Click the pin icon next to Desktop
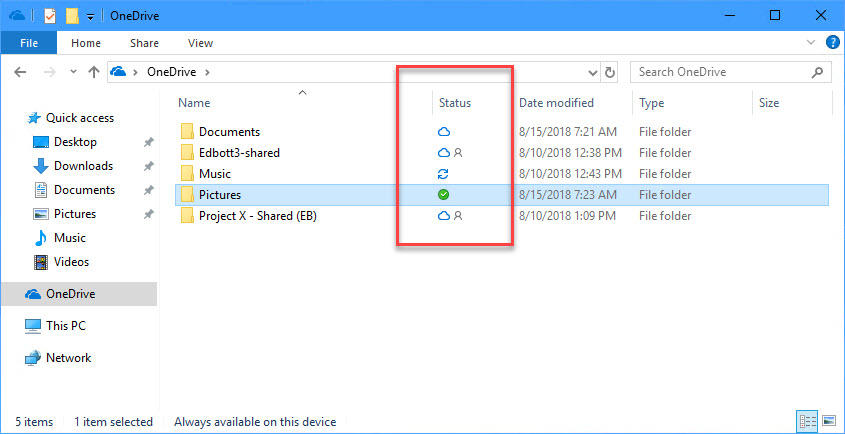 pos(148,142)
